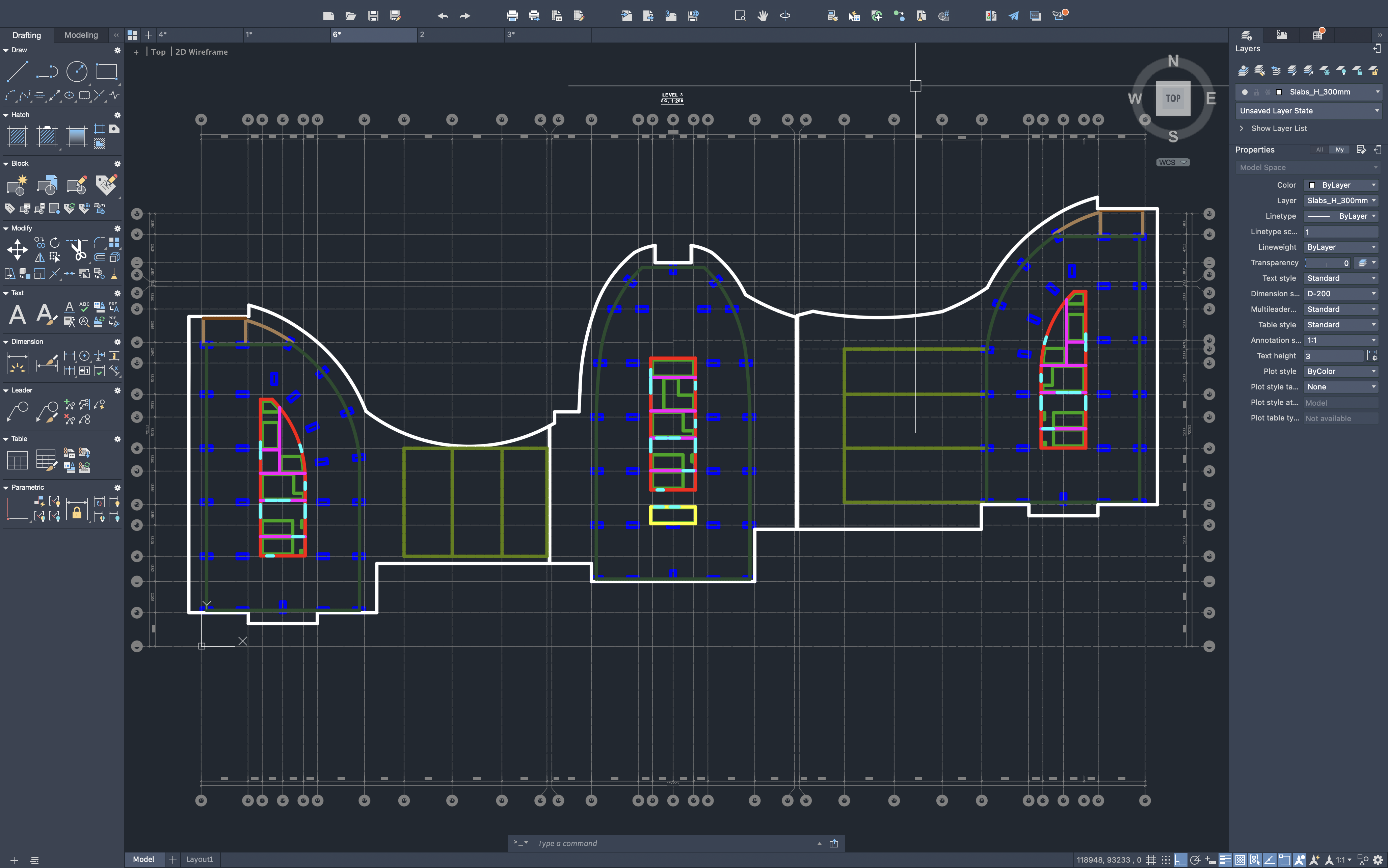Click the TOP face of ViewCube
This screenshot has height=868, width=1388.
[1173, 98]
